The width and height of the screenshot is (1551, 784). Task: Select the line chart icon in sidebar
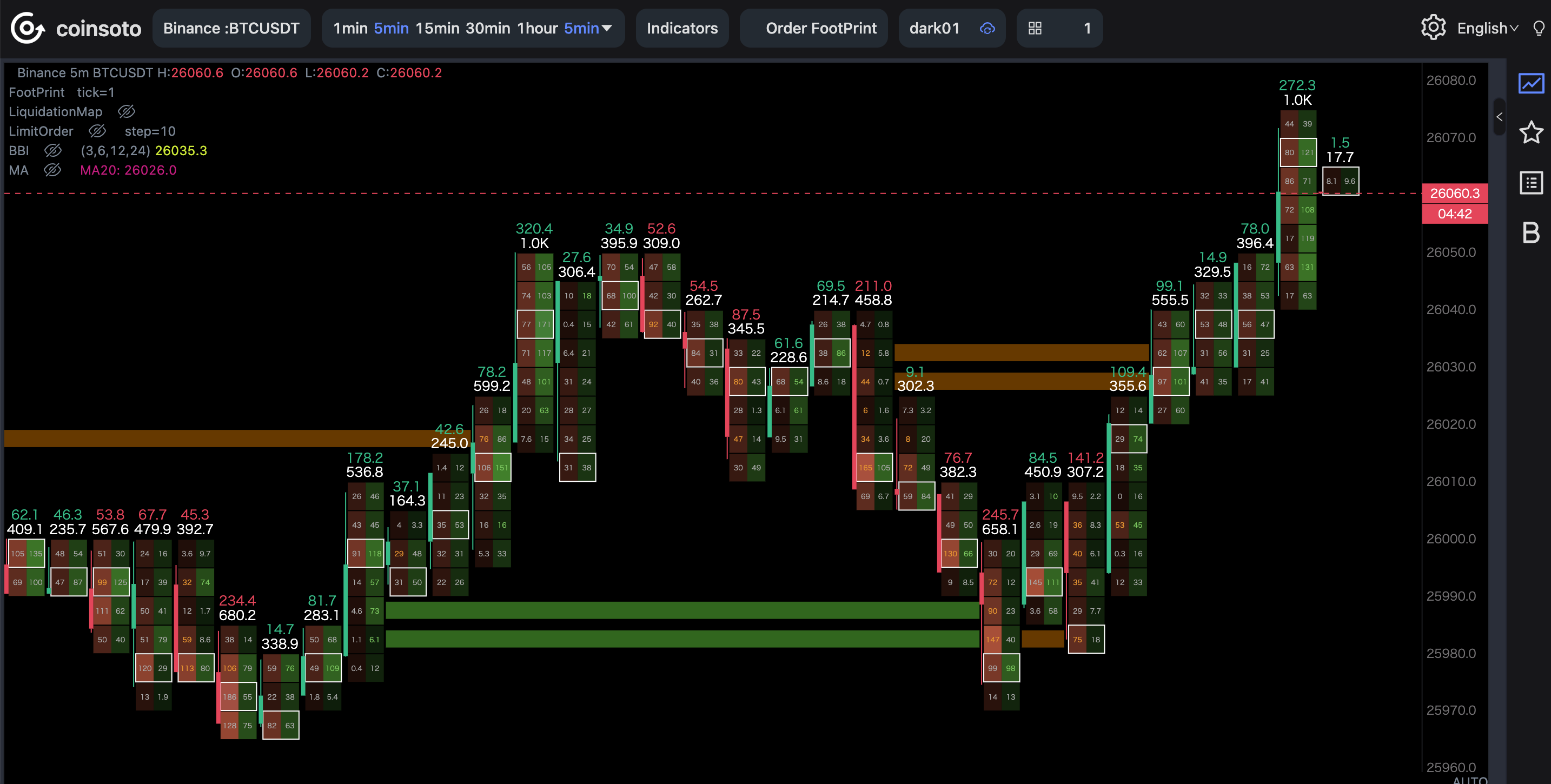click(x=1531, y=83)
